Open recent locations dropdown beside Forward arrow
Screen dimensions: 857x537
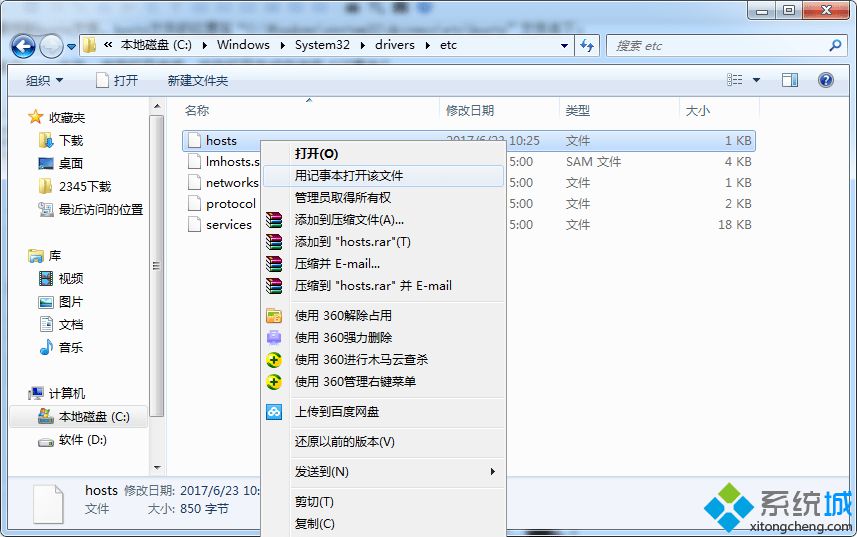pyautogui.click(x=71, y=47)
